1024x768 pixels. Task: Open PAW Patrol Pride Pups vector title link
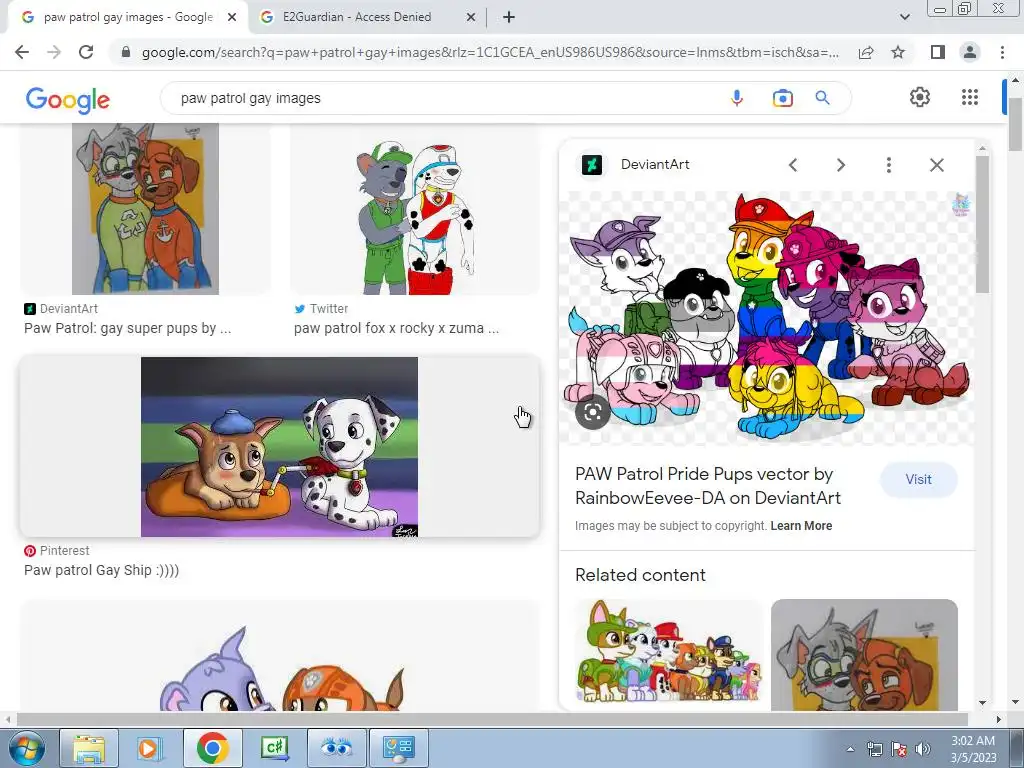tap(708, 486)
